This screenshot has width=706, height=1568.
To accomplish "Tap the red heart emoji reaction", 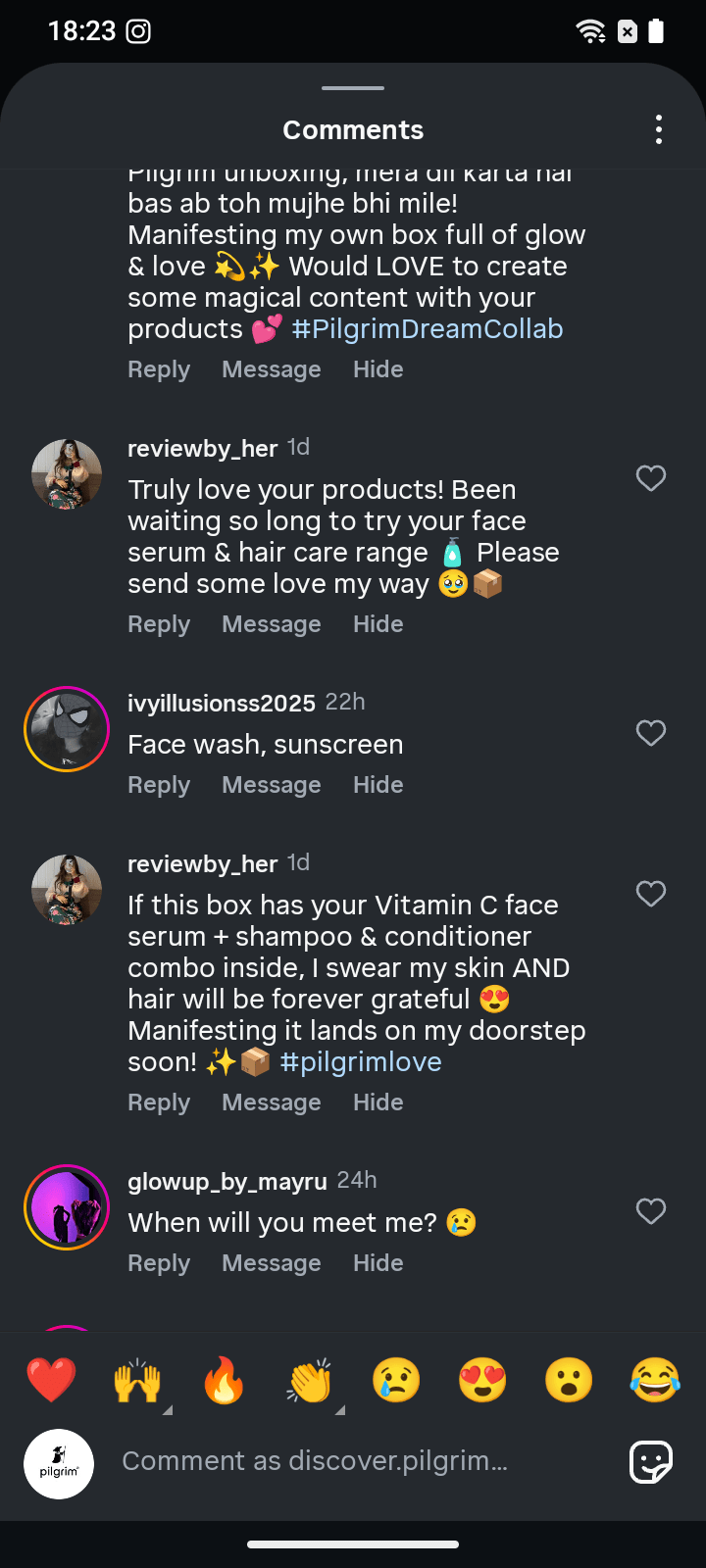I will coord(51,1380).
